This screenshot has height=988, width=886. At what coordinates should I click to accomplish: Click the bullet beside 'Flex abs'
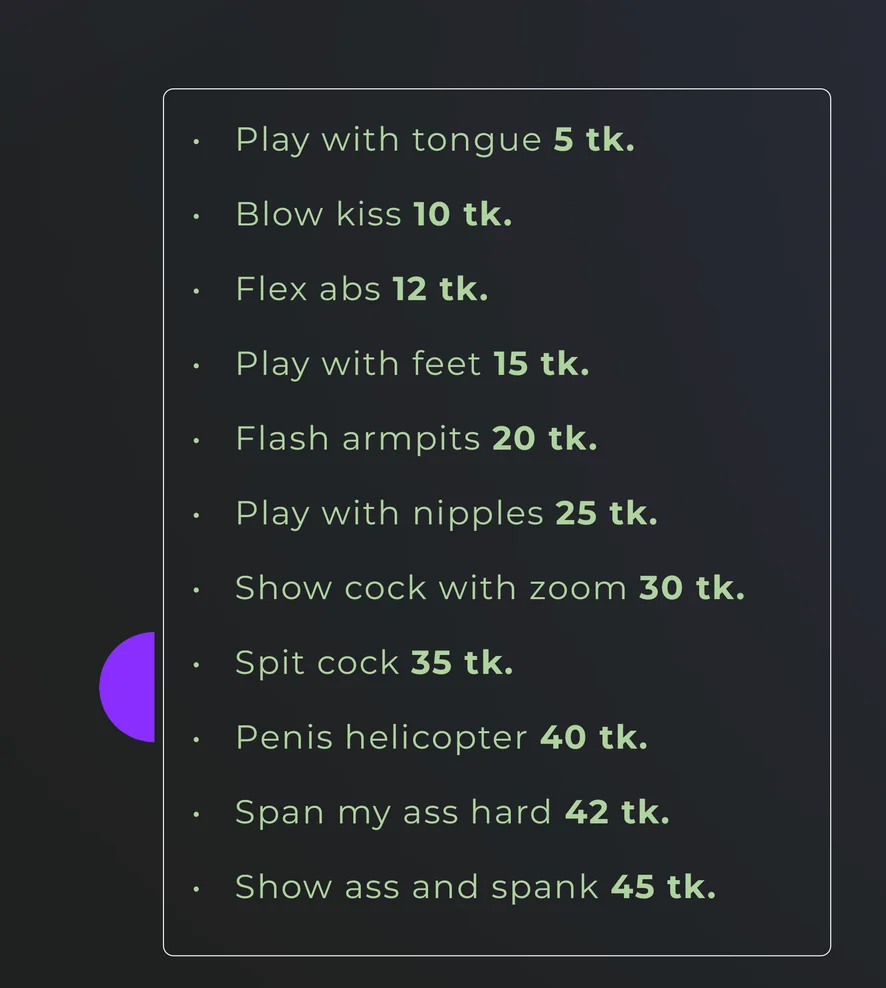tap(197, 291)
